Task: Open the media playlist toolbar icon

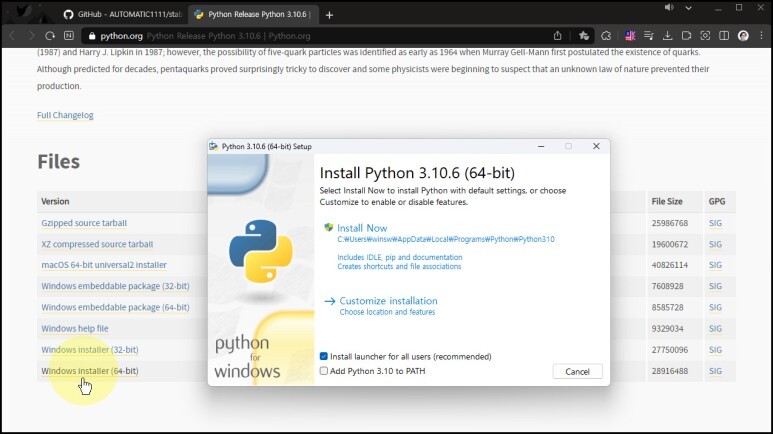Action: pos(649,36)
